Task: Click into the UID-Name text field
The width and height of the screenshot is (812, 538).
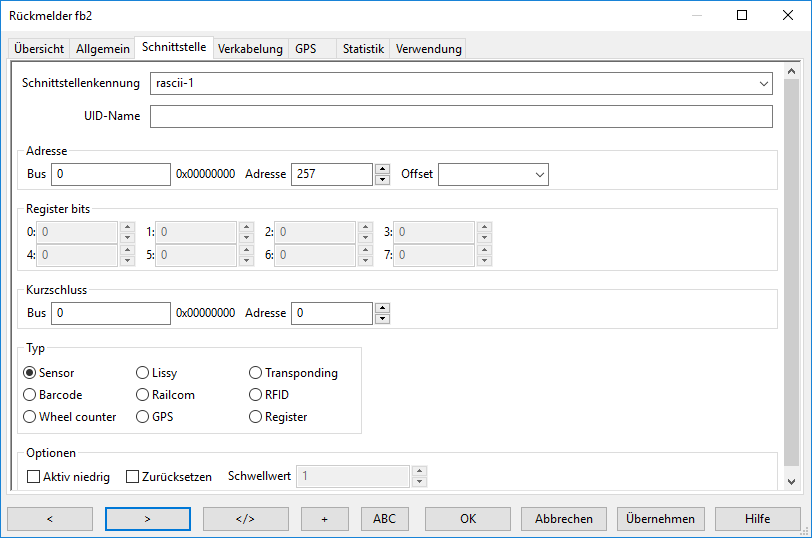Action: 461,117
